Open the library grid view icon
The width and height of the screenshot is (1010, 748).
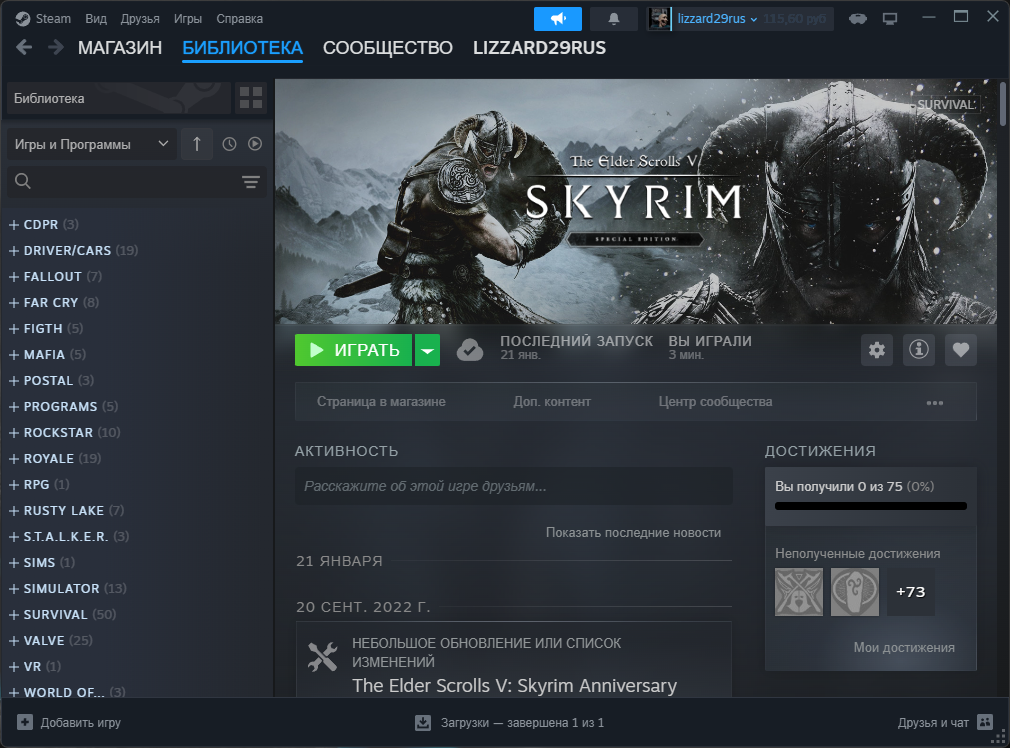[x=250, y=98]
